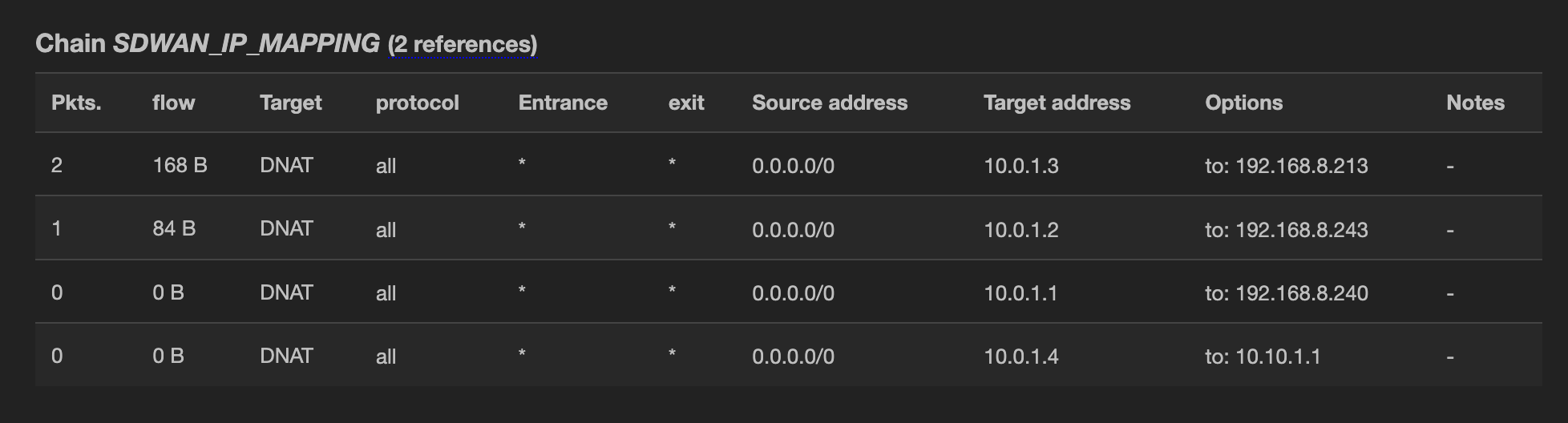
Task: Click the Entrance column header
Action: click(563, 103)
